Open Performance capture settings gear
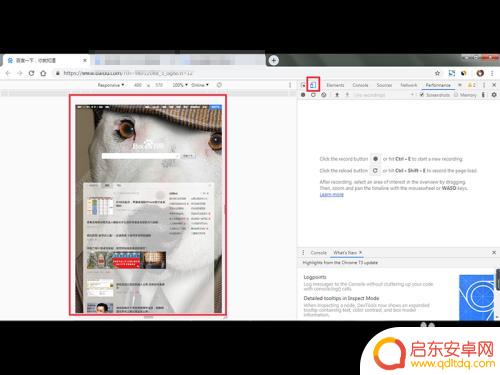The height and width of the screenshot is (375, 500). (x=494, y=95)
